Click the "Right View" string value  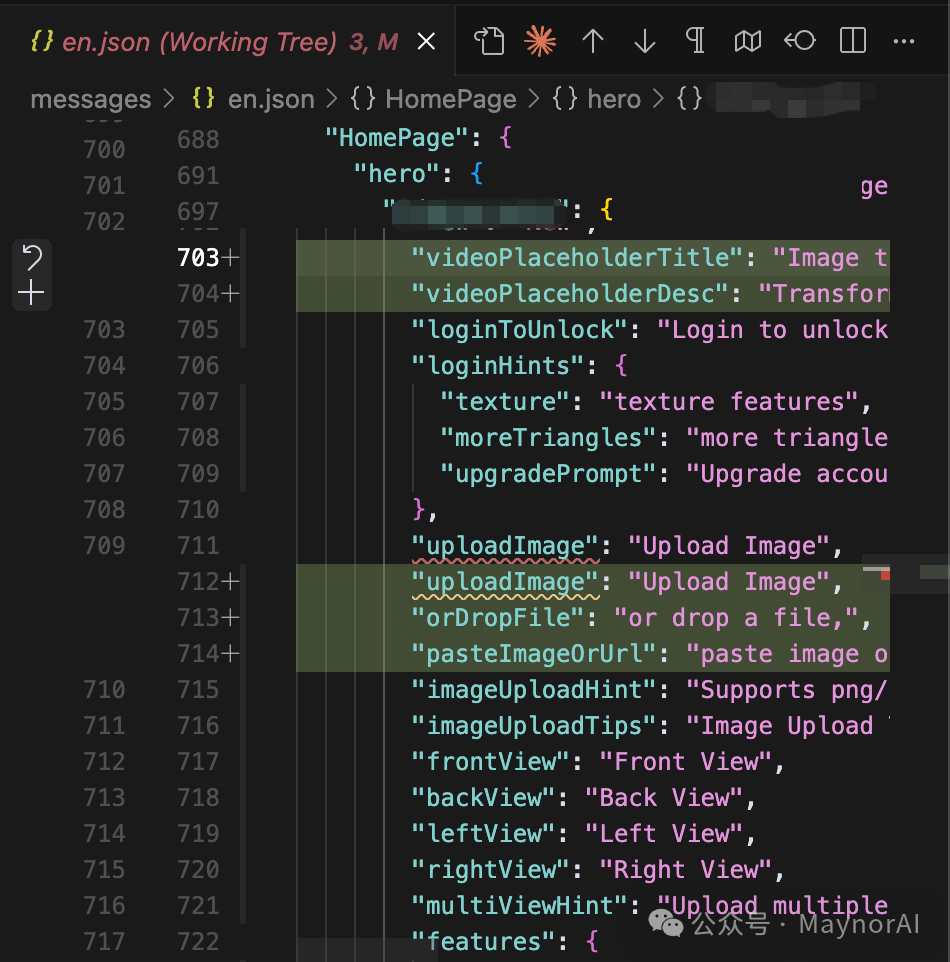(x=685, y=870)
